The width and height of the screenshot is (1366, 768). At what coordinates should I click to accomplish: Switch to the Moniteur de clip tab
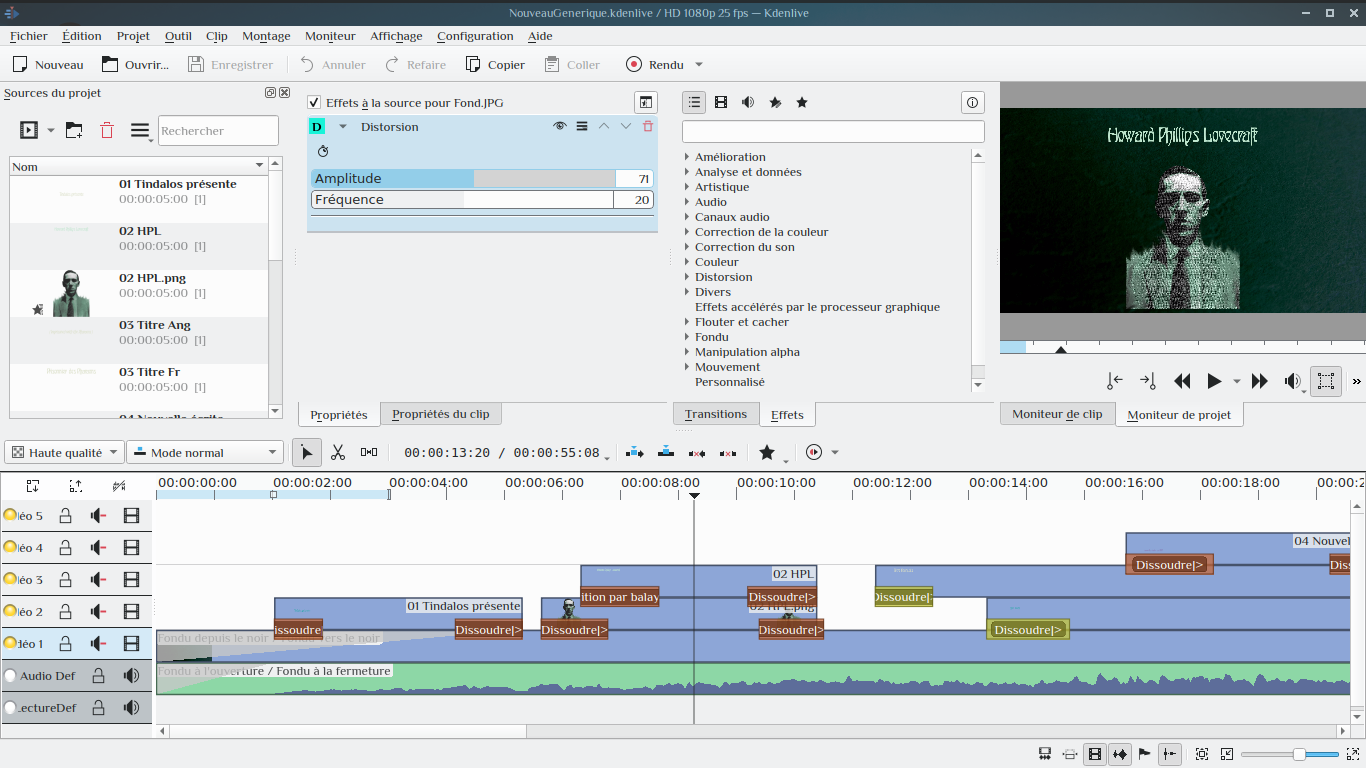tap(1057, 414)
